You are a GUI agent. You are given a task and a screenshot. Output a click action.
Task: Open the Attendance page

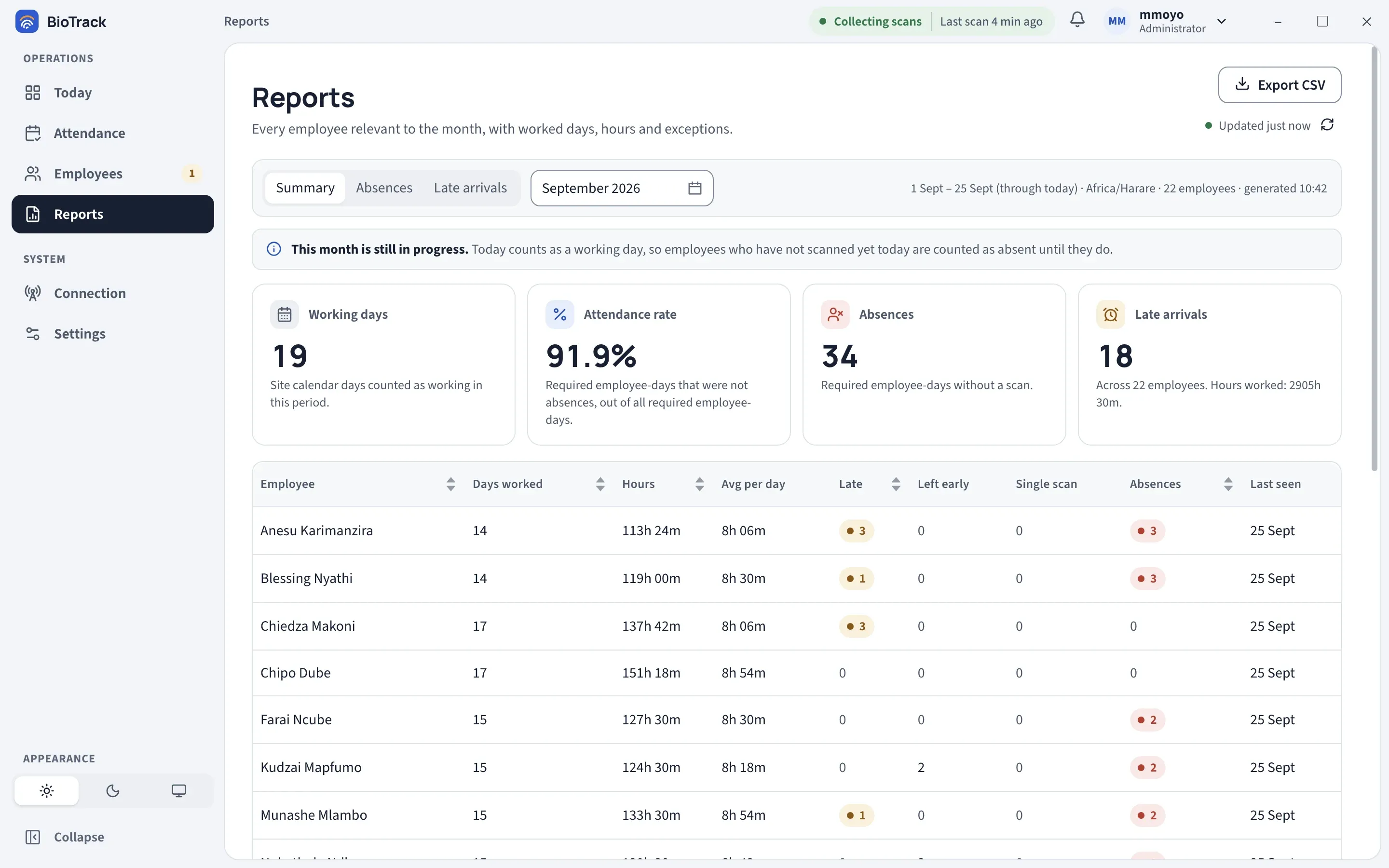click(x=112, y=133)
